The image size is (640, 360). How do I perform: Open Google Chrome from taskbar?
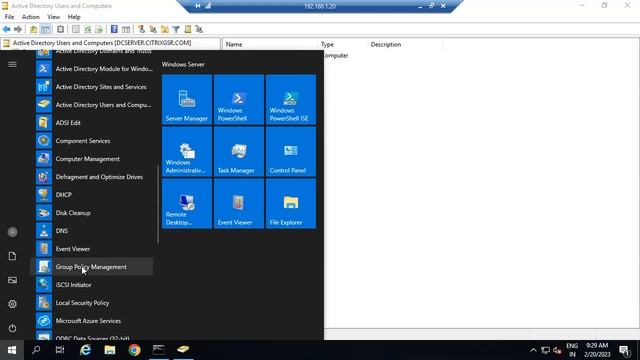pyautogui.click(x=134, y=350)
